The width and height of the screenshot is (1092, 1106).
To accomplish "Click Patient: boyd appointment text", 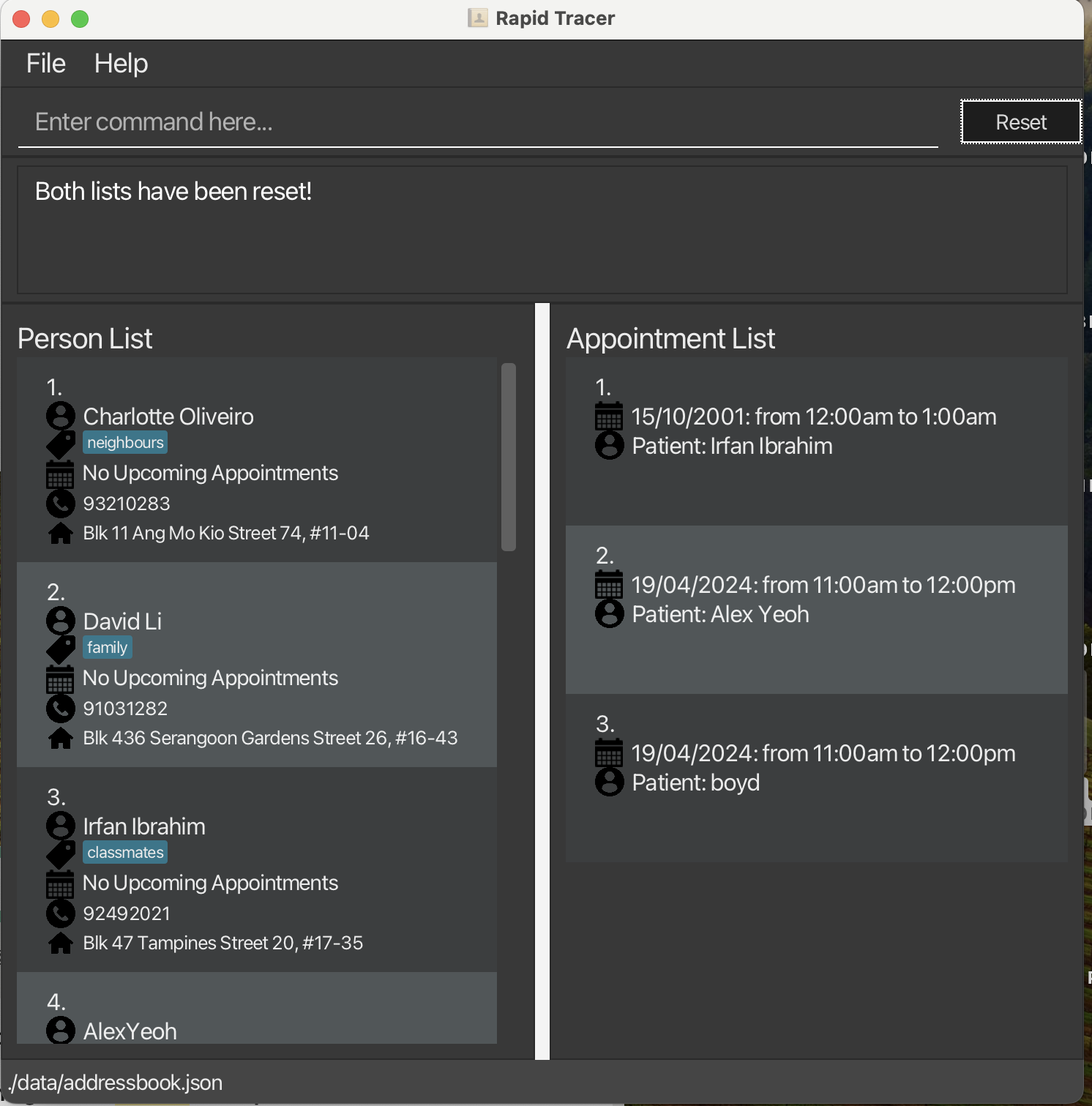I will coord(696,782).
